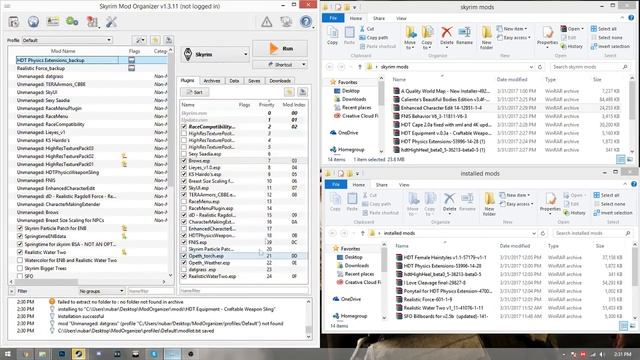Uncheck Skyrim Particle Patch for ENB mod
The width and height of the screenshot is (640, 360).
[20, 228]
